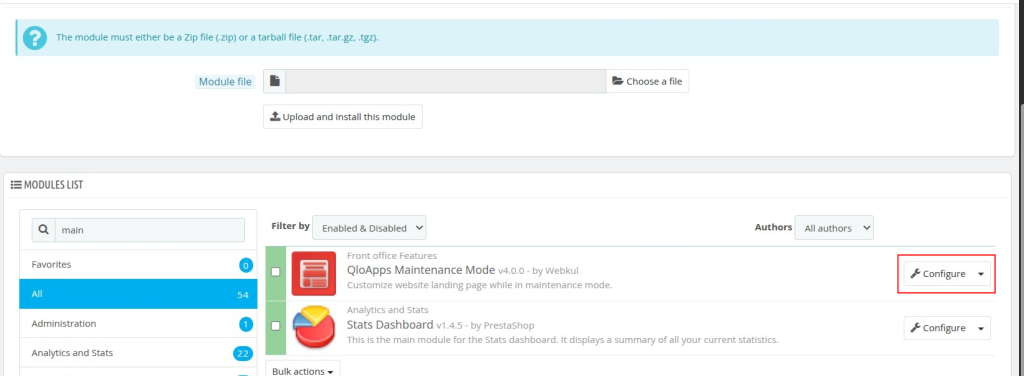Click the Stats dashboard main module description
Viewport: 1024px width, 376px height.
pyautogui.click(x=562, y=340)
